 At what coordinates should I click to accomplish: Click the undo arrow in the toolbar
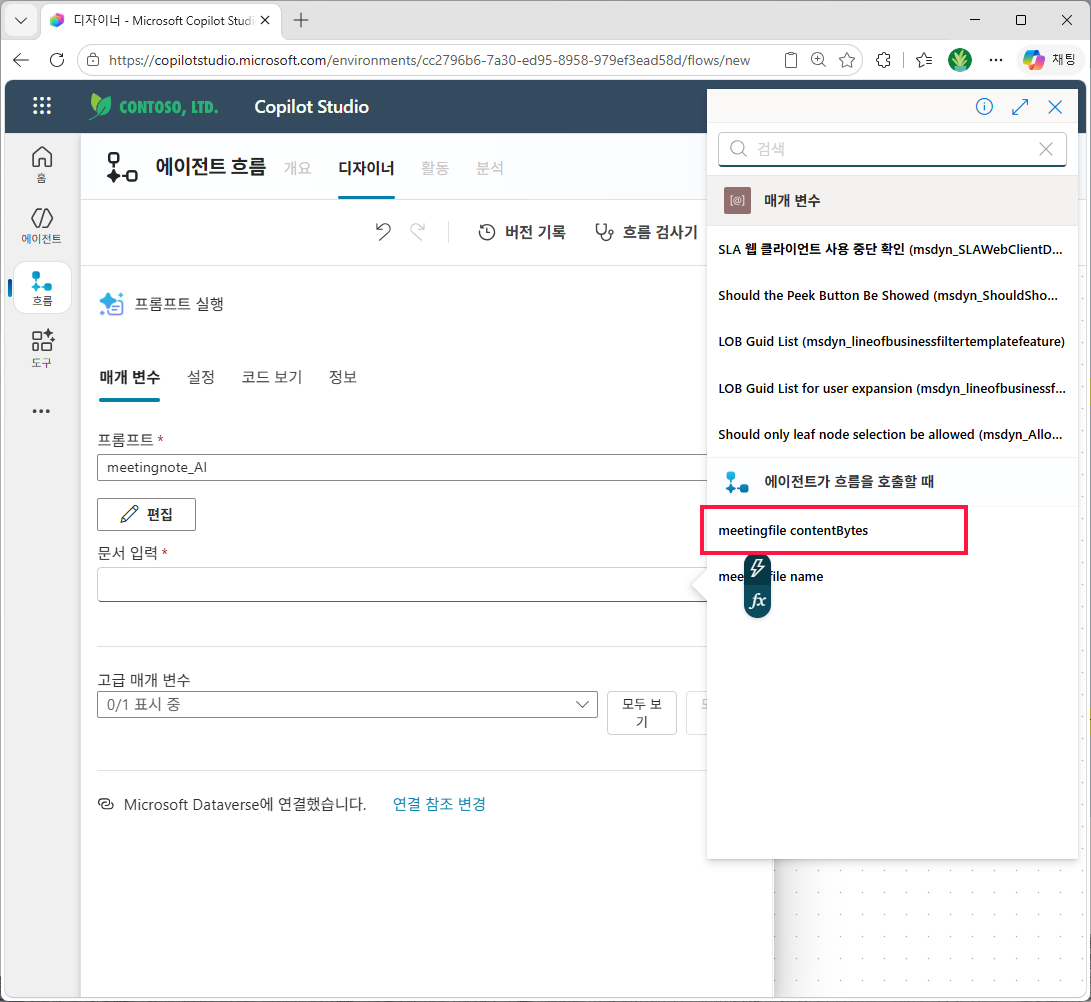point(383,232)
